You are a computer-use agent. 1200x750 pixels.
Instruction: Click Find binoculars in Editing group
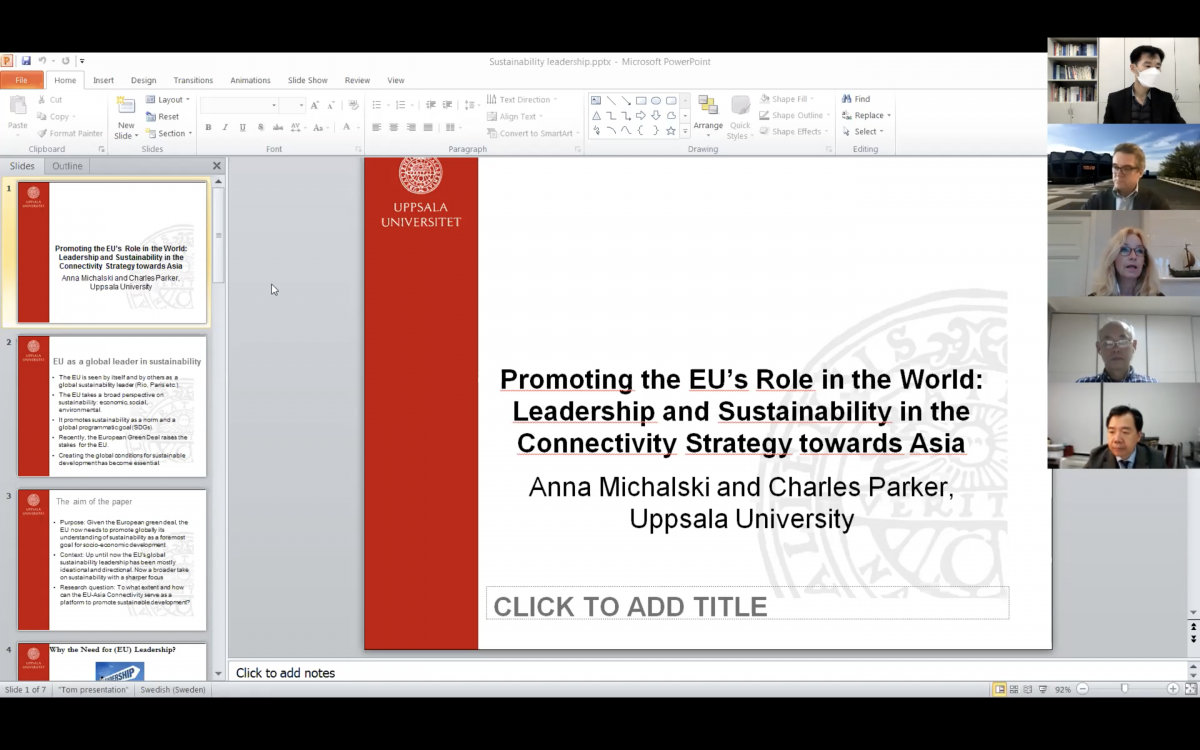(x=856, y=99)
